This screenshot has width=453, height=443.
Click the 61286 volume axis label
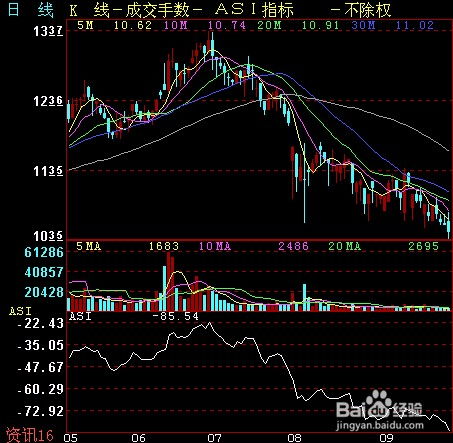tap(44, 252)
